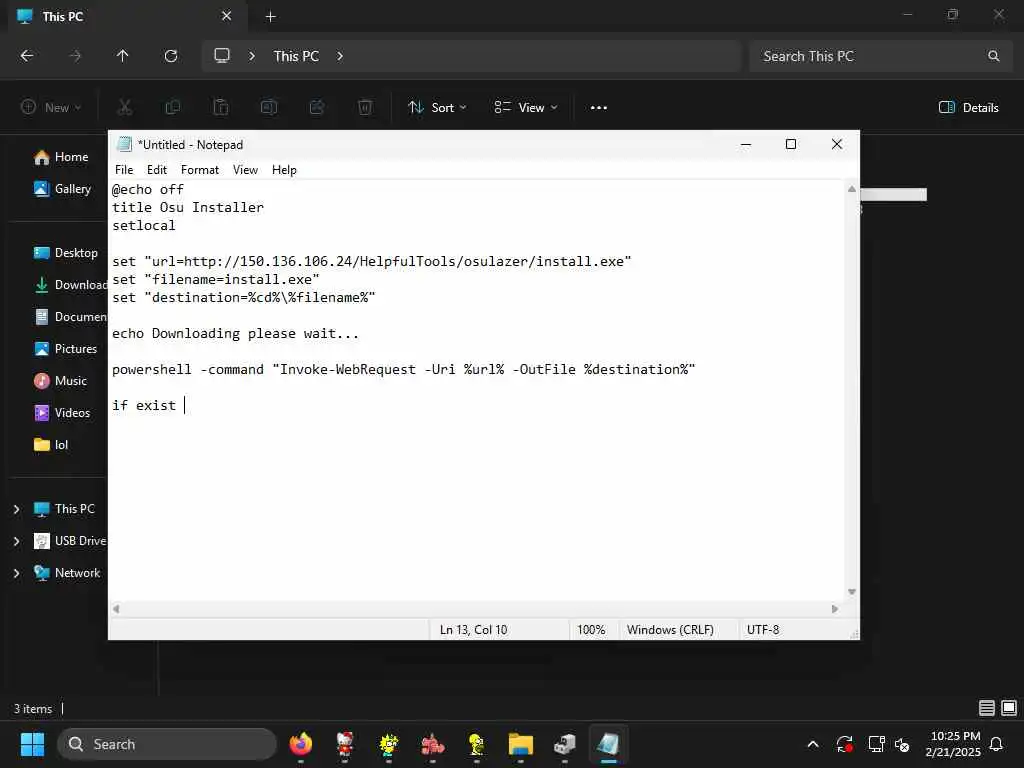Click the Windows (CRLF) status bar entry
1024x768 pixels.
coord(670,630)
